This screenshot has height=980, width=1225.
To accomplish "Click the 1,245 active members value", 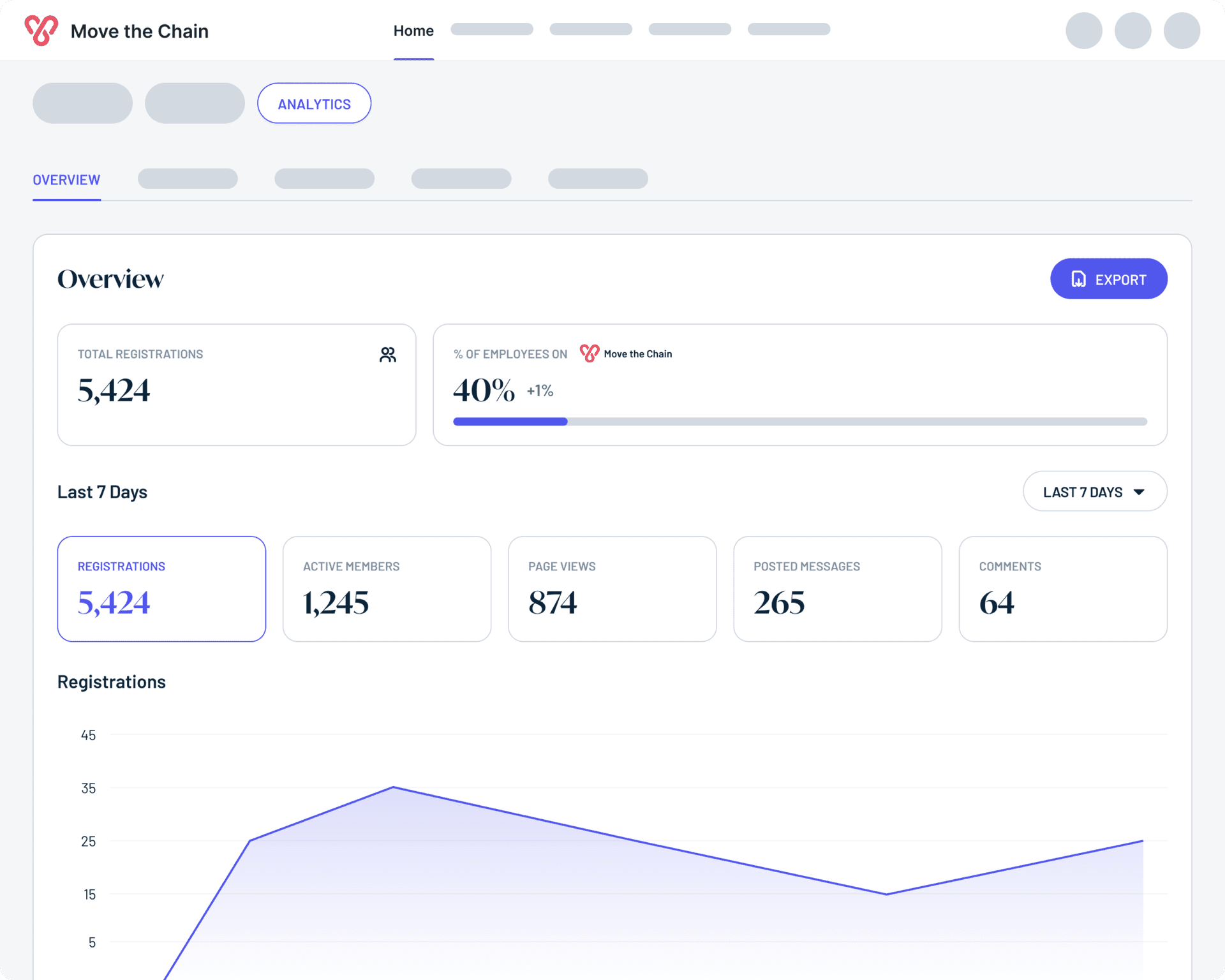I will coord(336,603).
